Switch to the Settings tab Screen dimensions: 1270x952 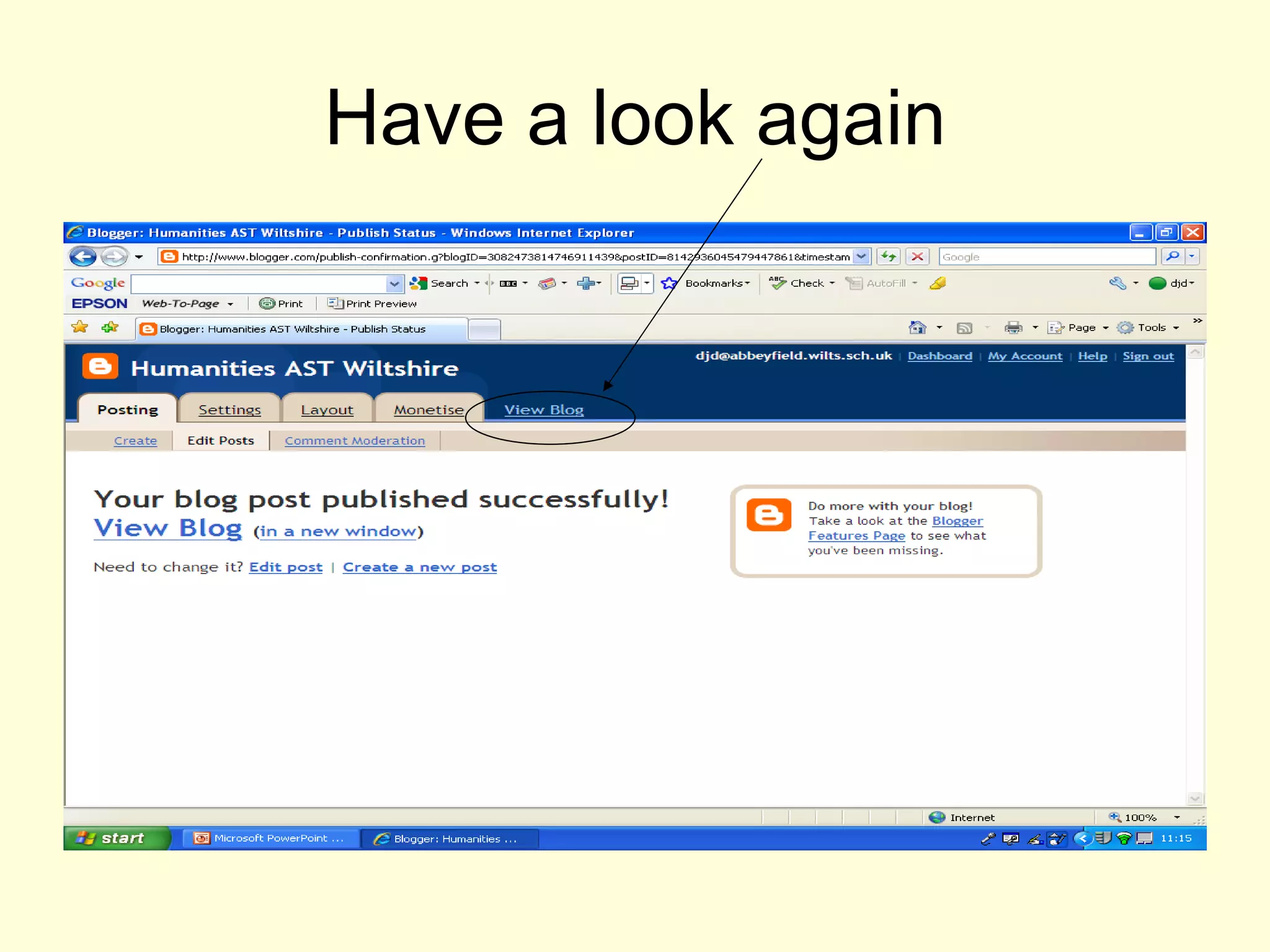click(229, 410)
